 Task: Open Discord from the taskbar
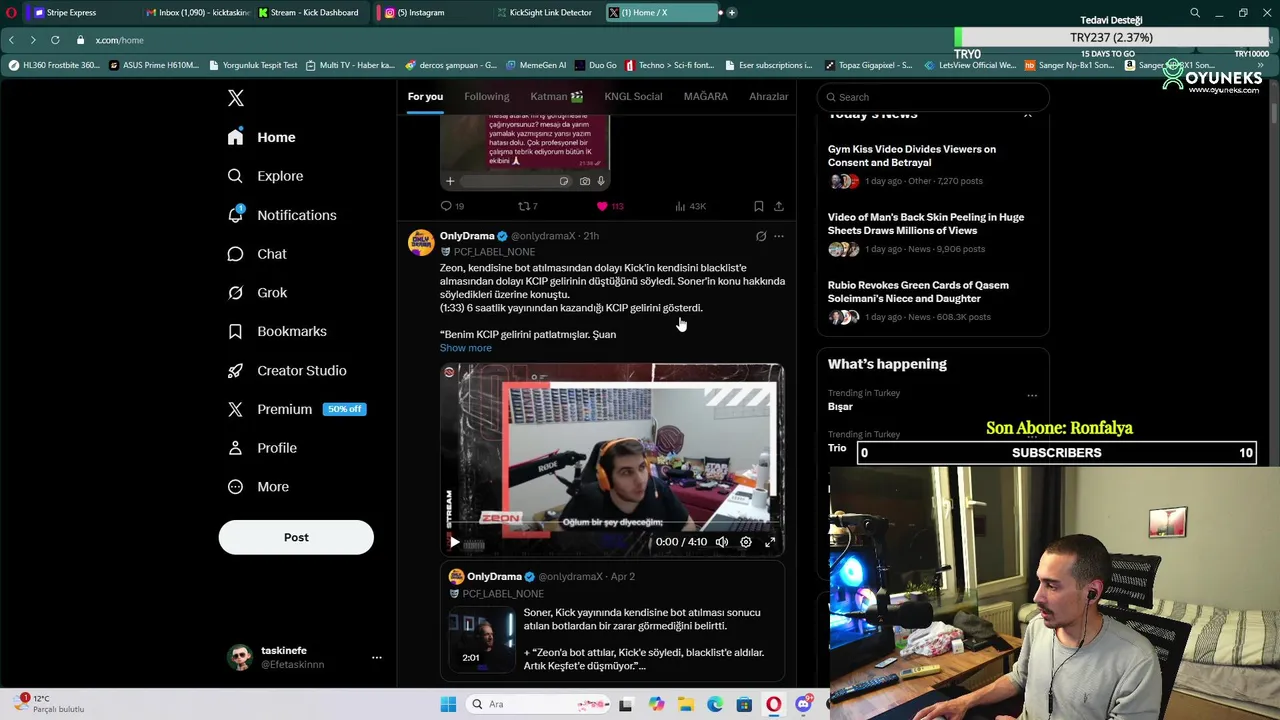803,704
